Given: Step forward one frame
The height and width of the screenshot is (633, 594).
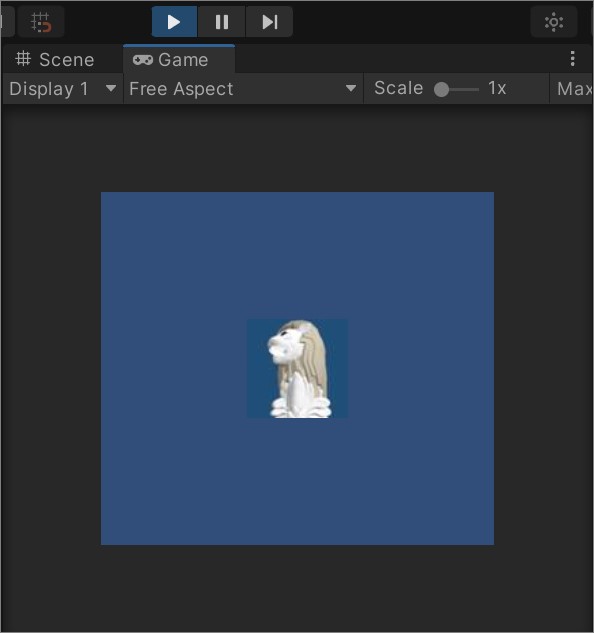Looking at the screenshot, I should (269, 22).
